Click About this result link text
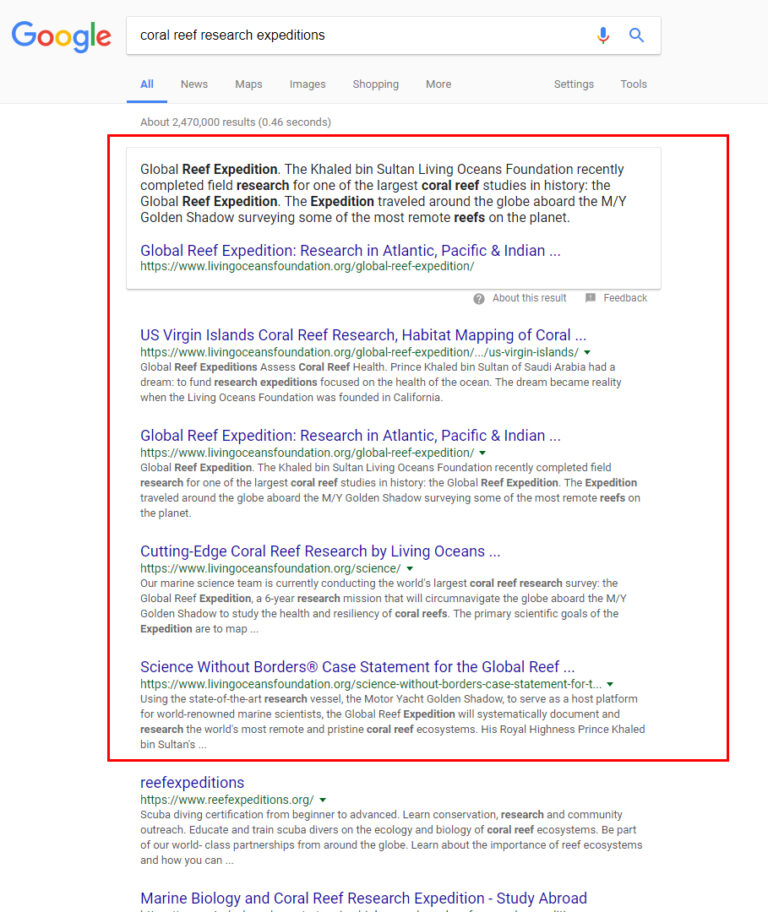 (x=529, y=298)
